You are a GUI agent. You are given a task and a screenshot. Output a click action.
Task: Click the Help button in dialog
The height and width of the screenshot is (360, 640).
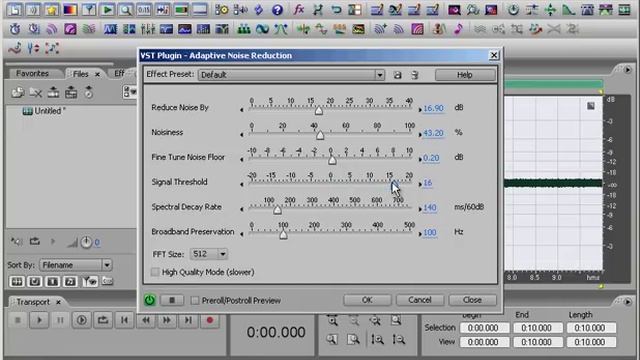465,75
